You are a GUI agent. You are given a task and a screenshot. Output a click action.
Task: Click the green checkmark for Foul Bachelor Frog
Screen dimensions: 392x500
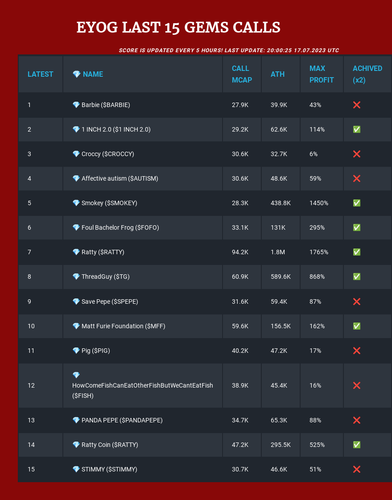tap(356, 228)
